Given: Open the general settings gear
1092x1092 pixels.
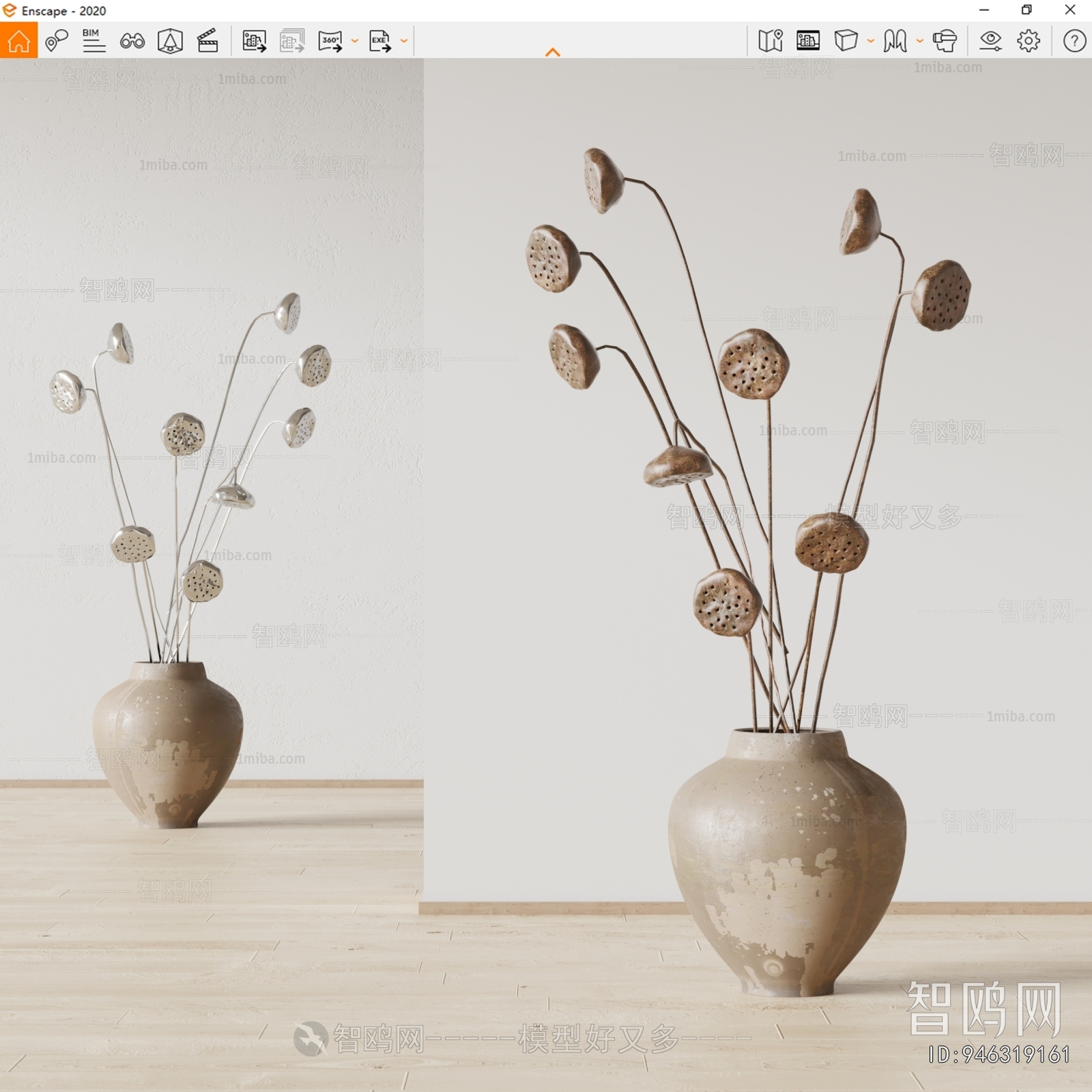Looking at the screenshot, I should point(1029,41).
